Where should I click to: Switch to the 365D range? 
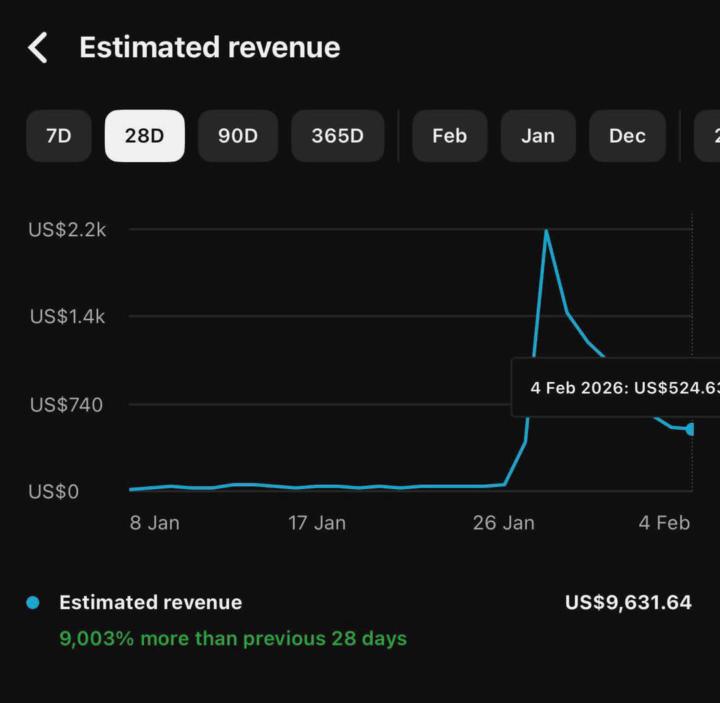pos(337,136)
